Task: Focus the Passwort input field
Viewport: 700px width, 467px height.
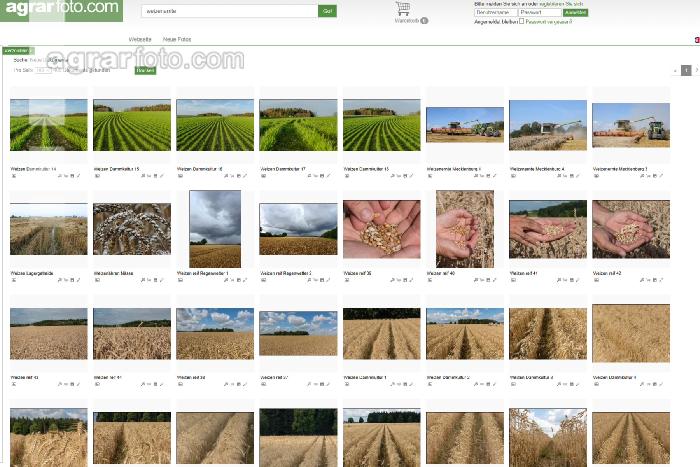Action: click(x=540, y=13)
